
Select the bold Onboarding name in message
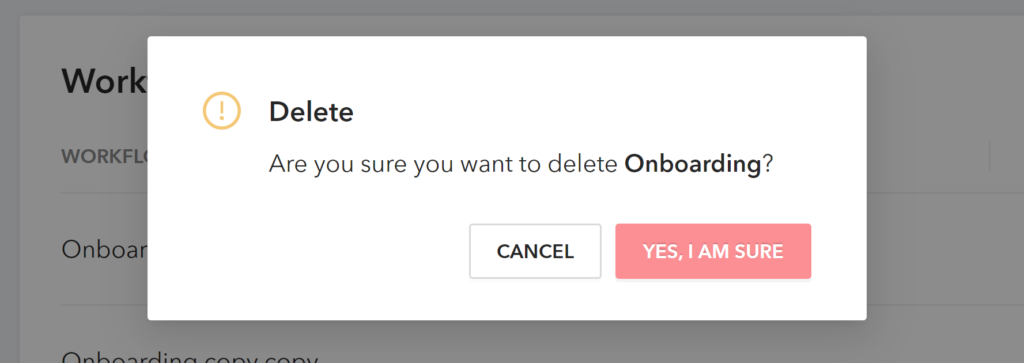[693, 164]
